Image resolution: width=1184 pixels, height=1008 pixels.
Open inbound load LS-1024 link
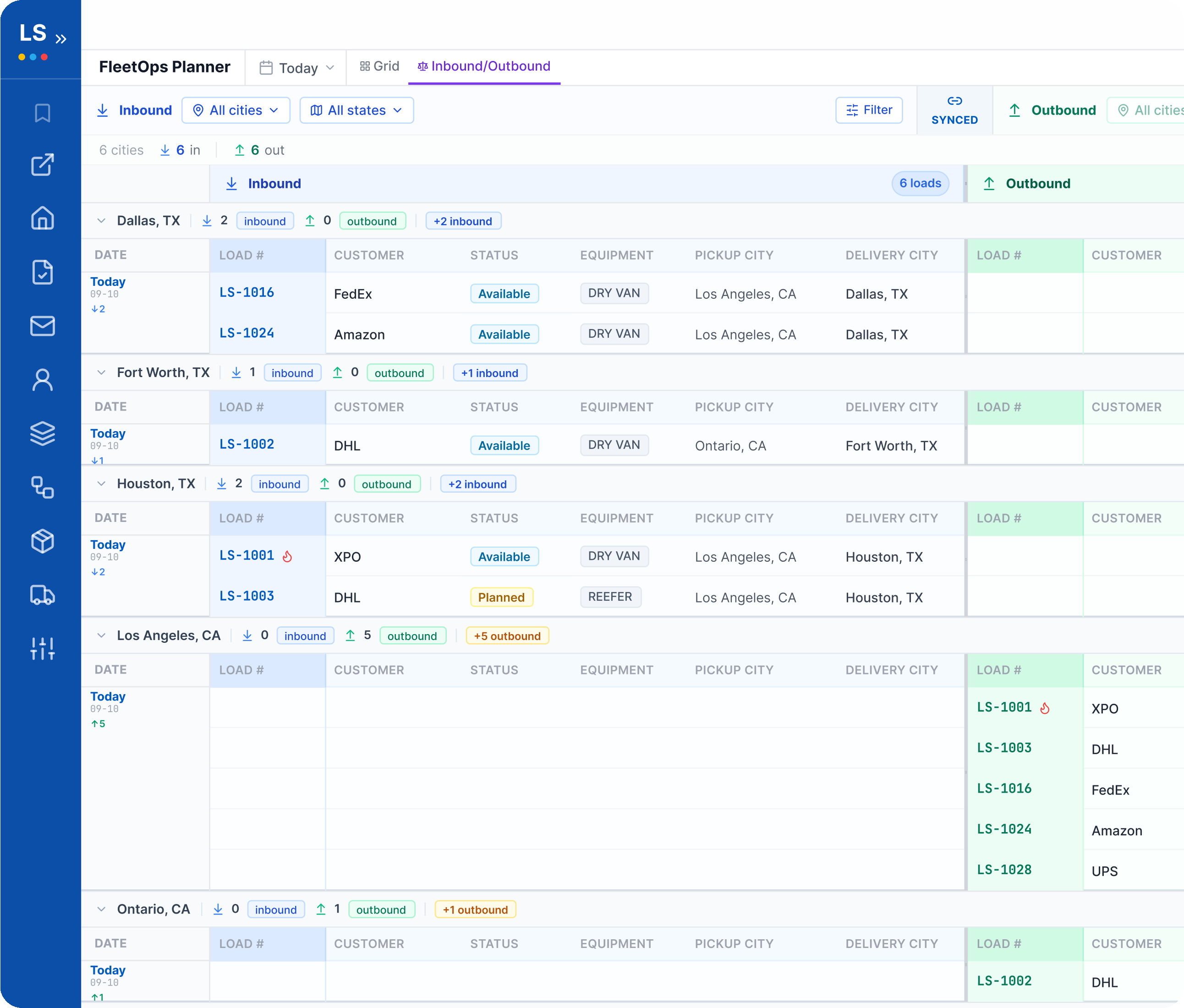click(x=247, y=333)
